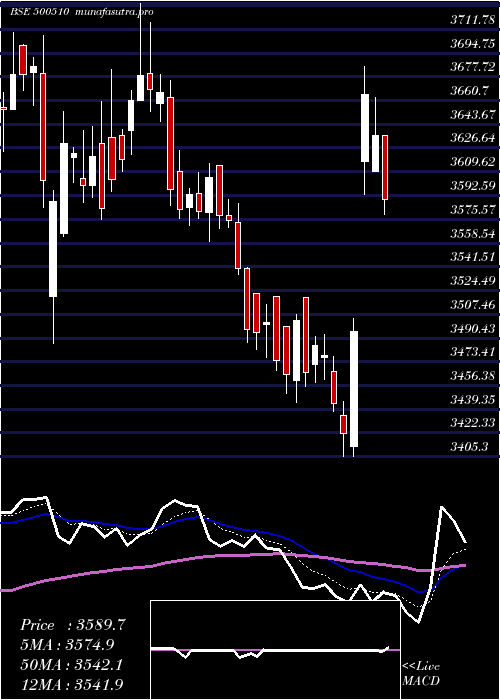Image resolution: width=500 pixels, height=700 pixels.
Task: Click the price label 3439.35
Action: click(473, 400)
